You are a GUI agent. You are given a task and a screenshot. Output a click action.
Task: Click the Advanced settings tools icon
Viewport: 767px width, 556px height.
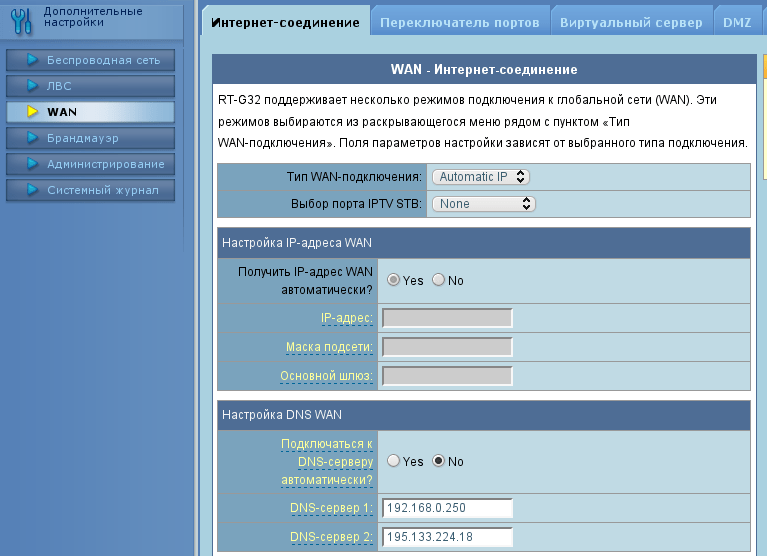coord(21,22)
